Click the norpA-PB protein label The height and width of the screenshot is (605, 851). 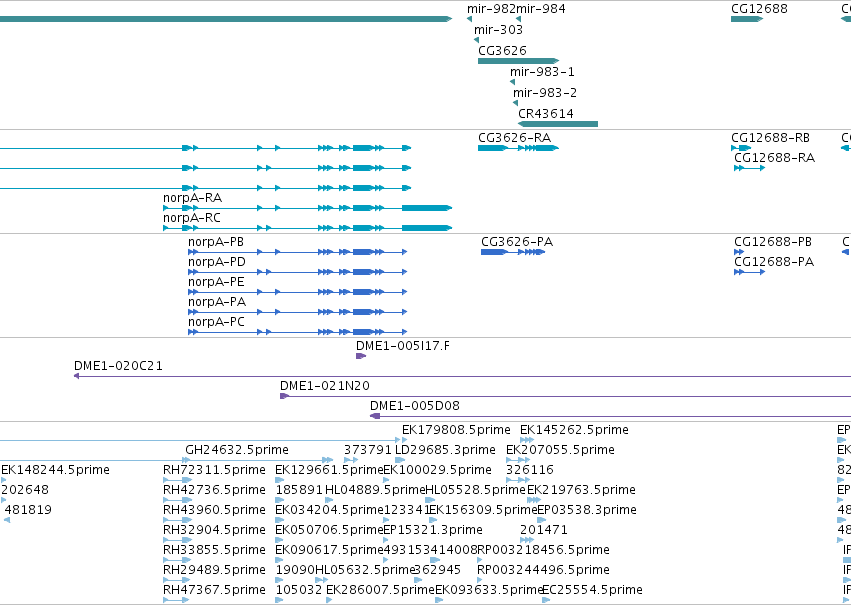click(x=216, y=242)
